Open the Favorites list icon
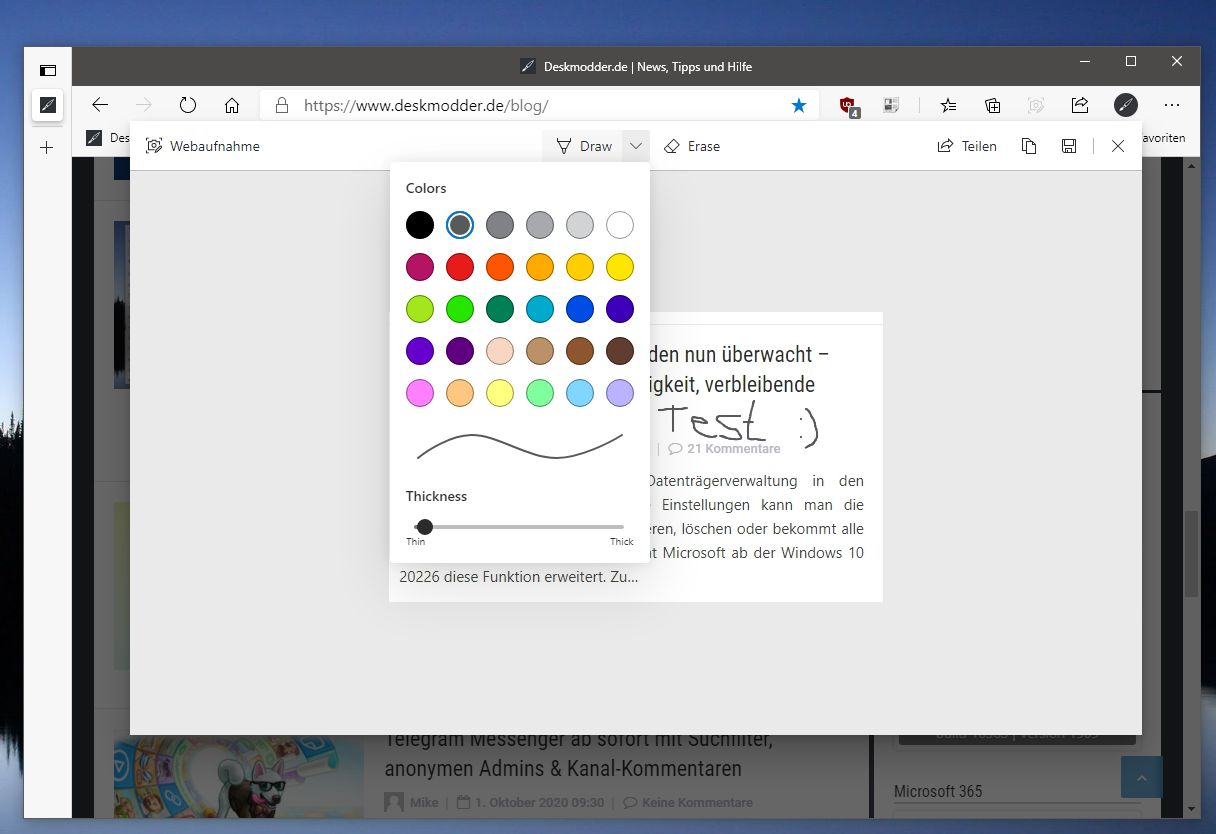Viewport: 1216px width, 834px height. (949, 105)
